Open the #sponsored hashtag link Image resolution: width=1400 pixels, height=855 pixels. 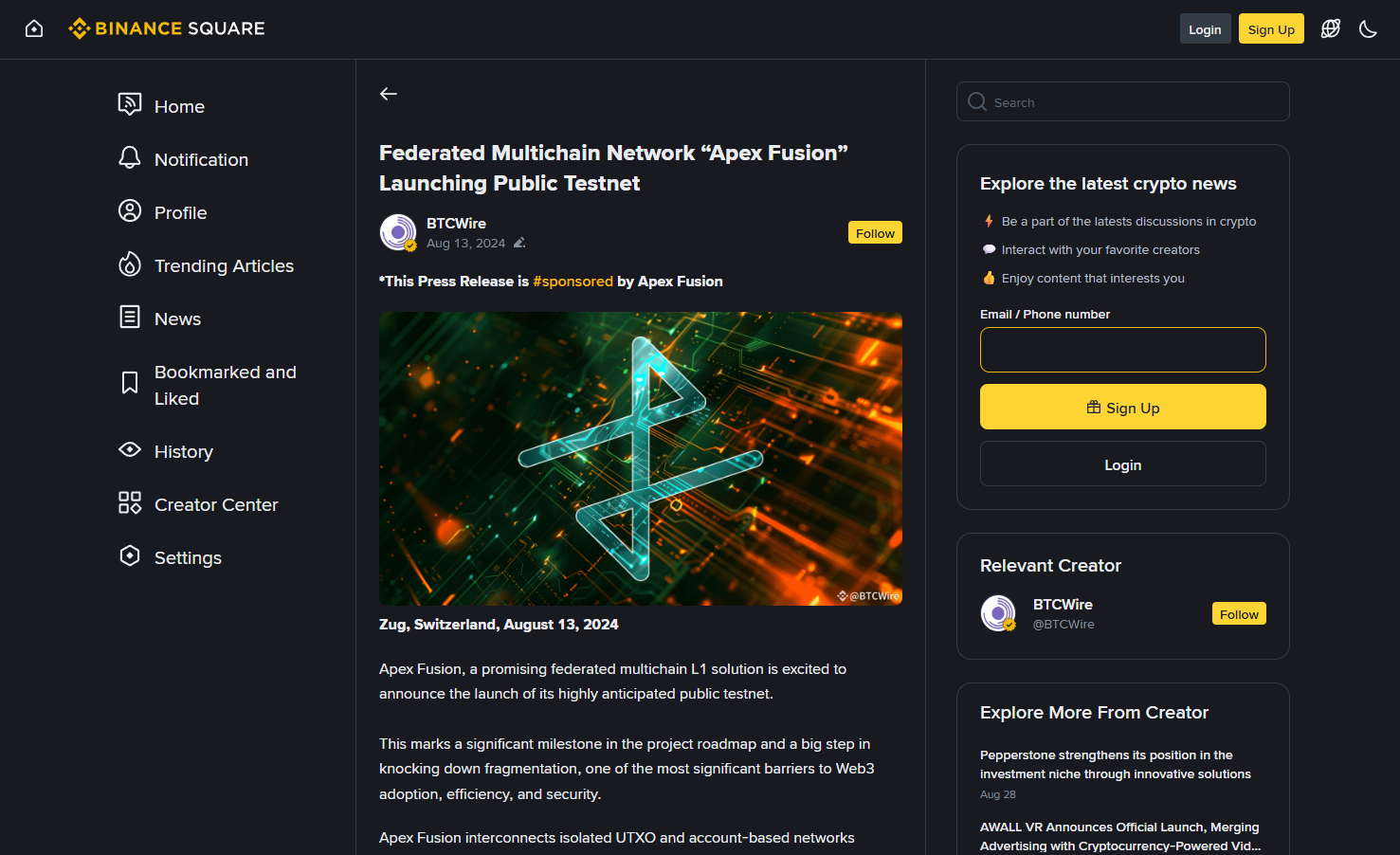coord(573,282)
